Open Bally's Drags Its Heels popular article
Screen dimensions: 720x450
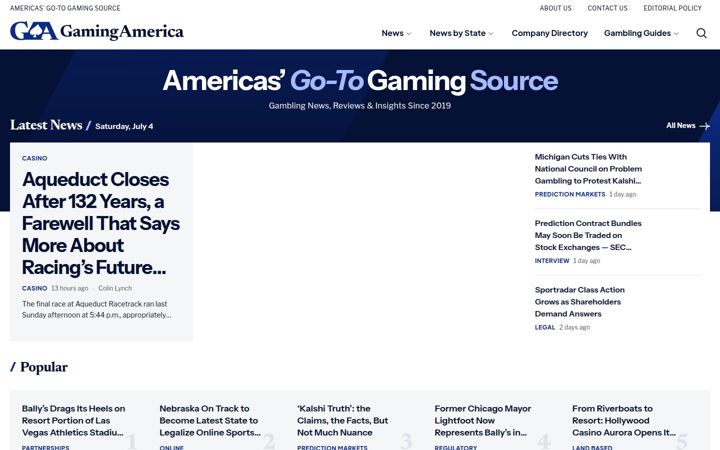(73, 420)
